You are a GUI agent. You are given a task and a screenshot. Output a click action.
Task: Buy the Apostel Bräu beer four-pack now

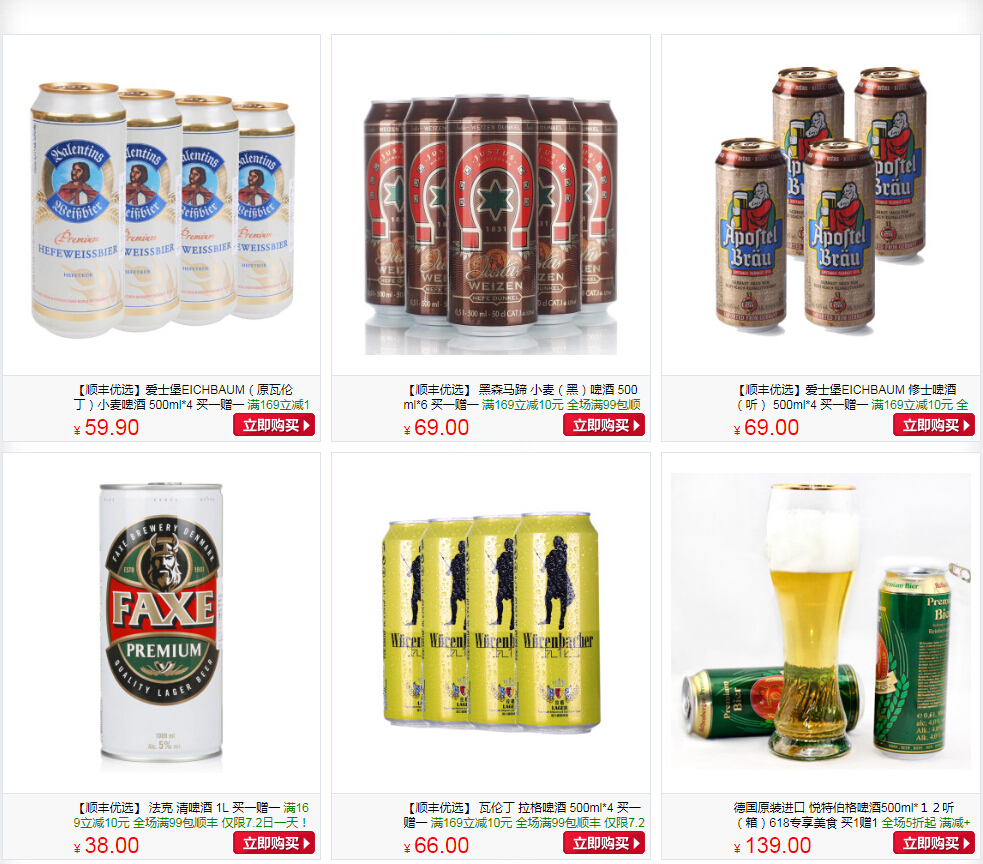pyautogui.click(x=934, y=425)
